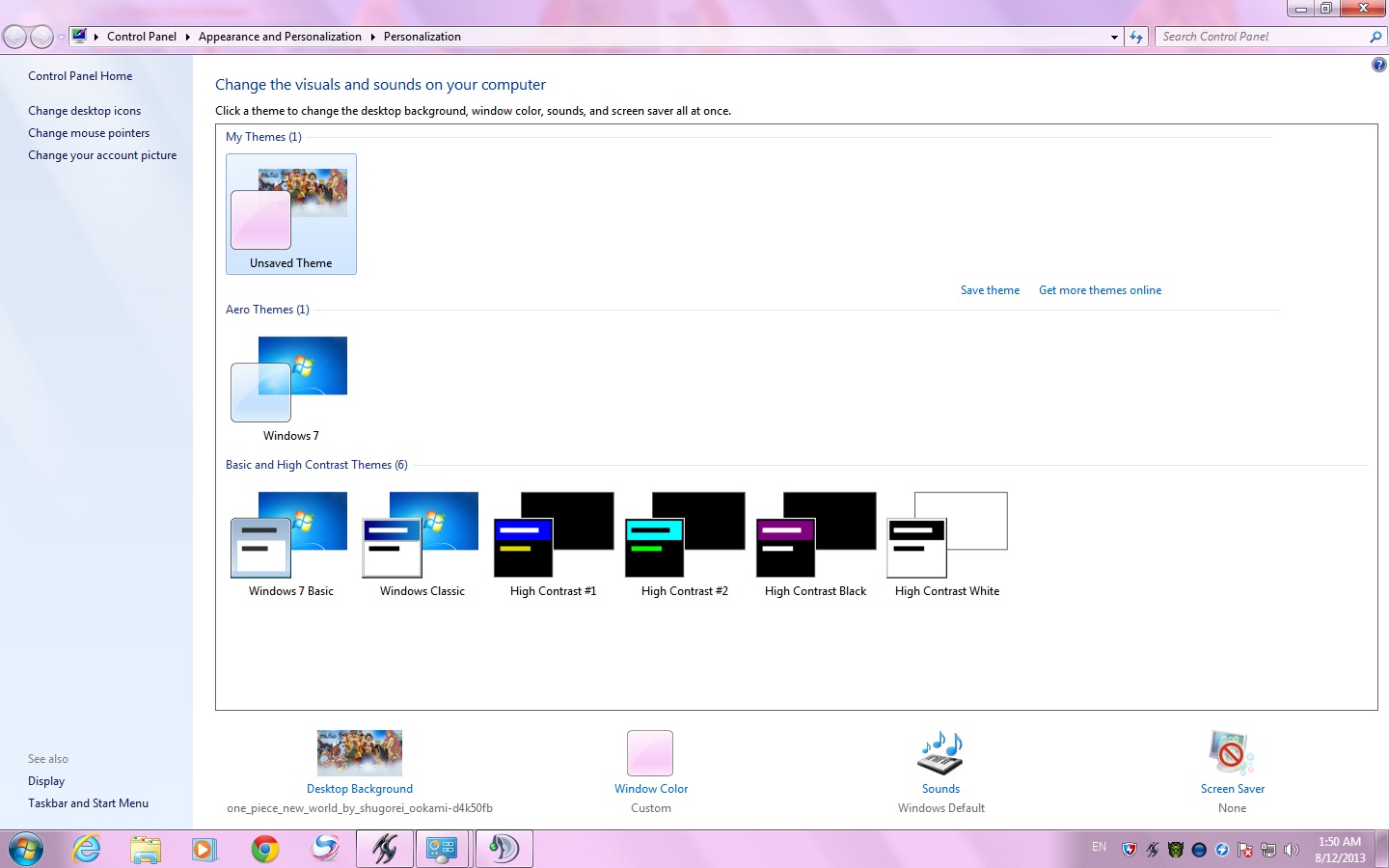The width and height of the screenshot is (1389, 868).
Task: Click the dark blue sphere tray icon
Action: click(x=1199, y=850)
